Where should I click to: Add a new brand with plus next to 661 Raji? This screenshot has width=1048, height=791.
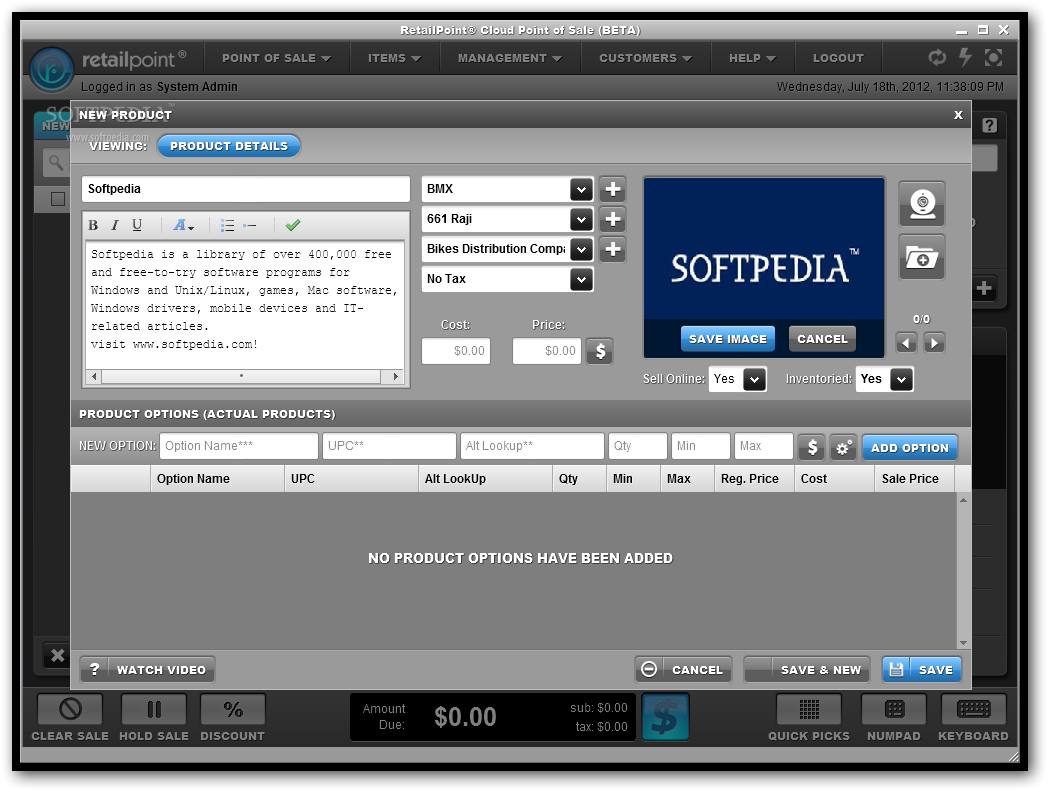click(x=612, y=219)
